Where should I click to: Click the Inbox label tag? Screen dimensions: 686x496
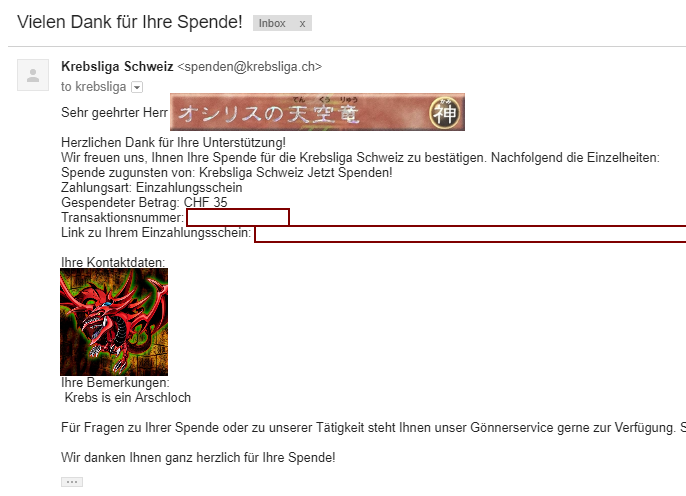(x=272, y=23)
